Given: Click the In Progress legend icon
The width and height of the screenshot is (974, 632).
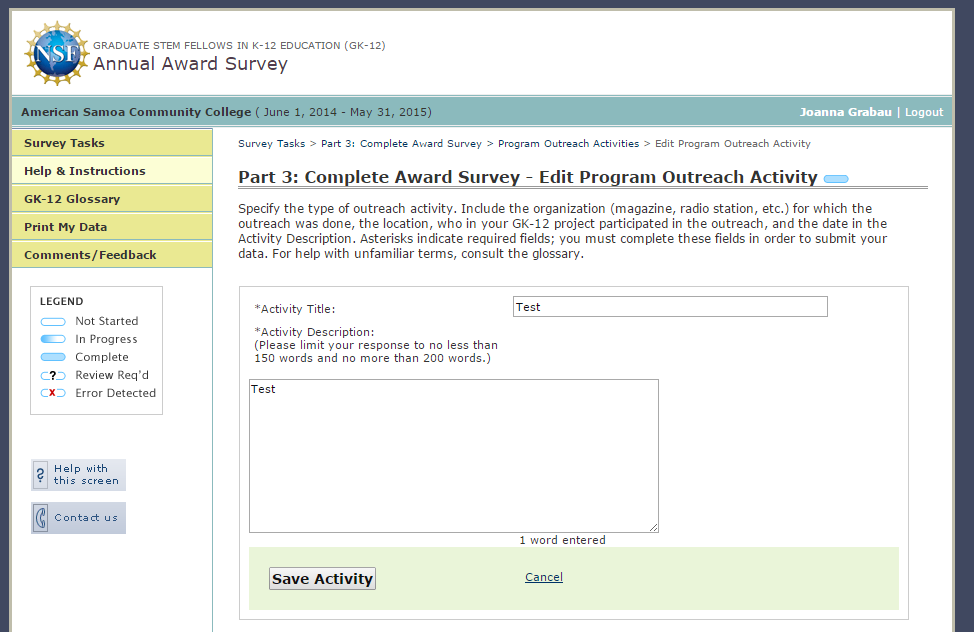Looking at the screenshot, I should 53,339.
